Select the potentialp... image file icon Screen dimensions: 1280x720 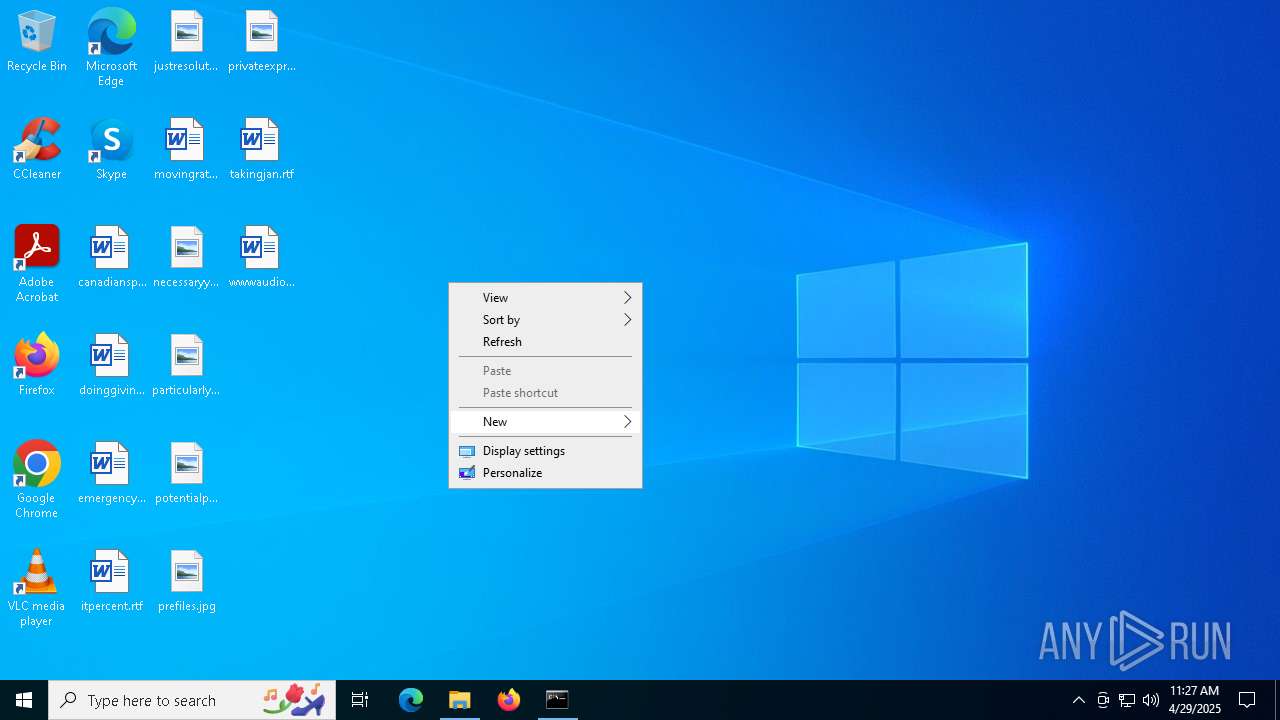click(x=186, y=473)
